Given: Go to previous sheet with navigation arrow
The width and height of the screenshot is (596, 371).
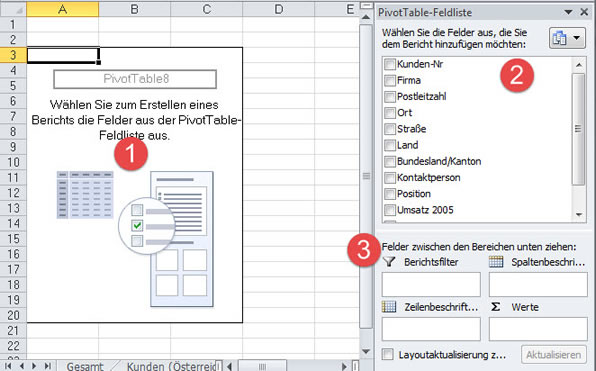Looking at the screenshot, I should tap(21, 366).
